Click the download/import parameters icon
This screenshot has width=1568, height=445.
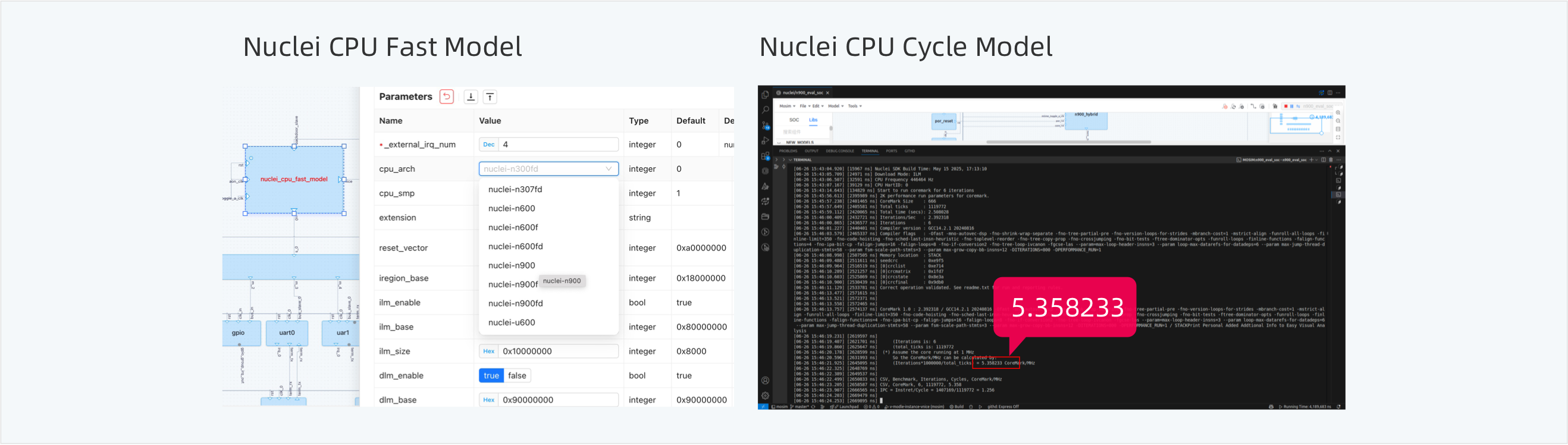tap(471, 97)
